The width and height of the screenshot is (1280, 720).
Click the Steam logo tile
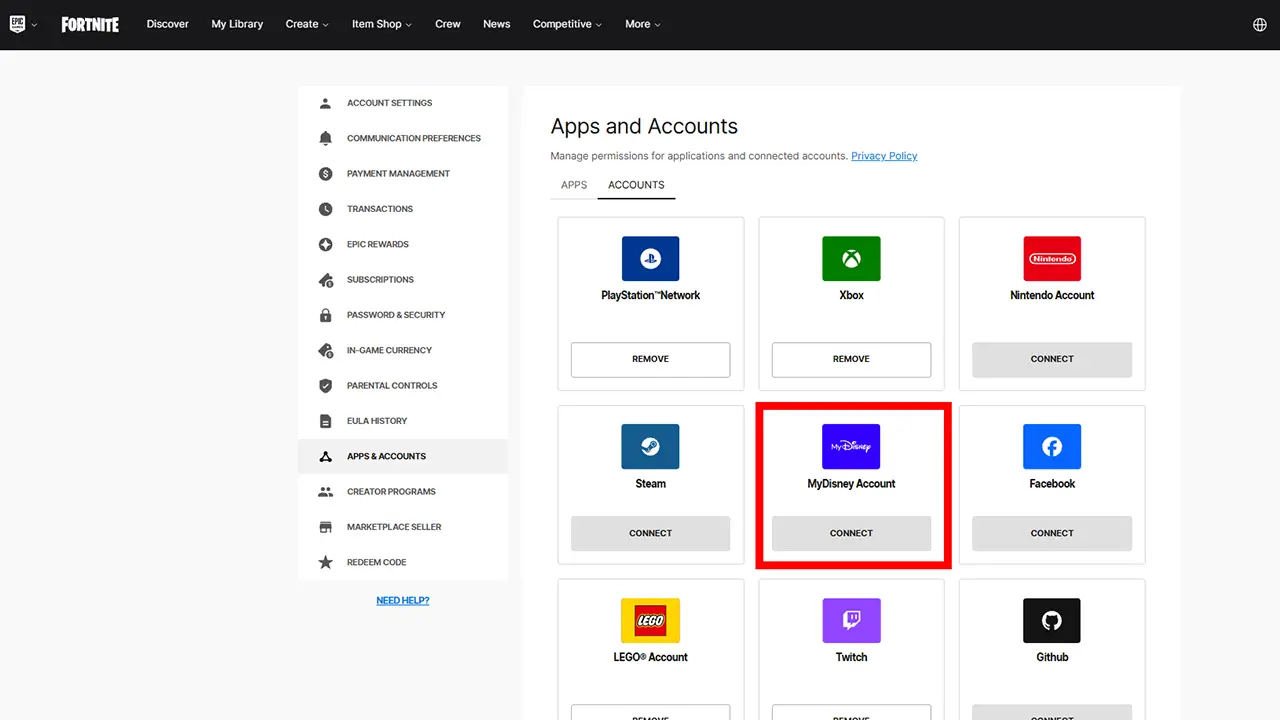coord(650,447)
